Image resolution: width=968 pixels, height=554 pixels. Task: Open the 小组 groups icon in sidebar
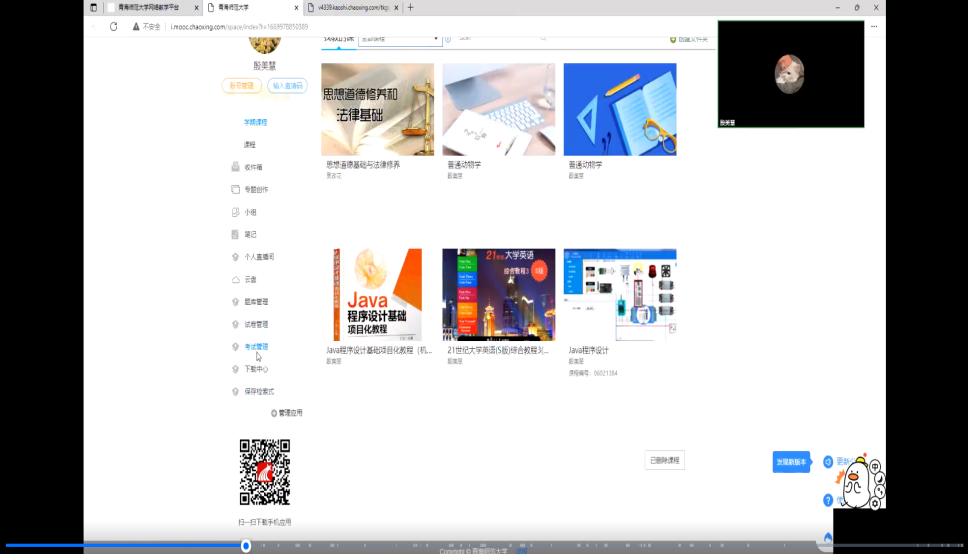(235, 212)
